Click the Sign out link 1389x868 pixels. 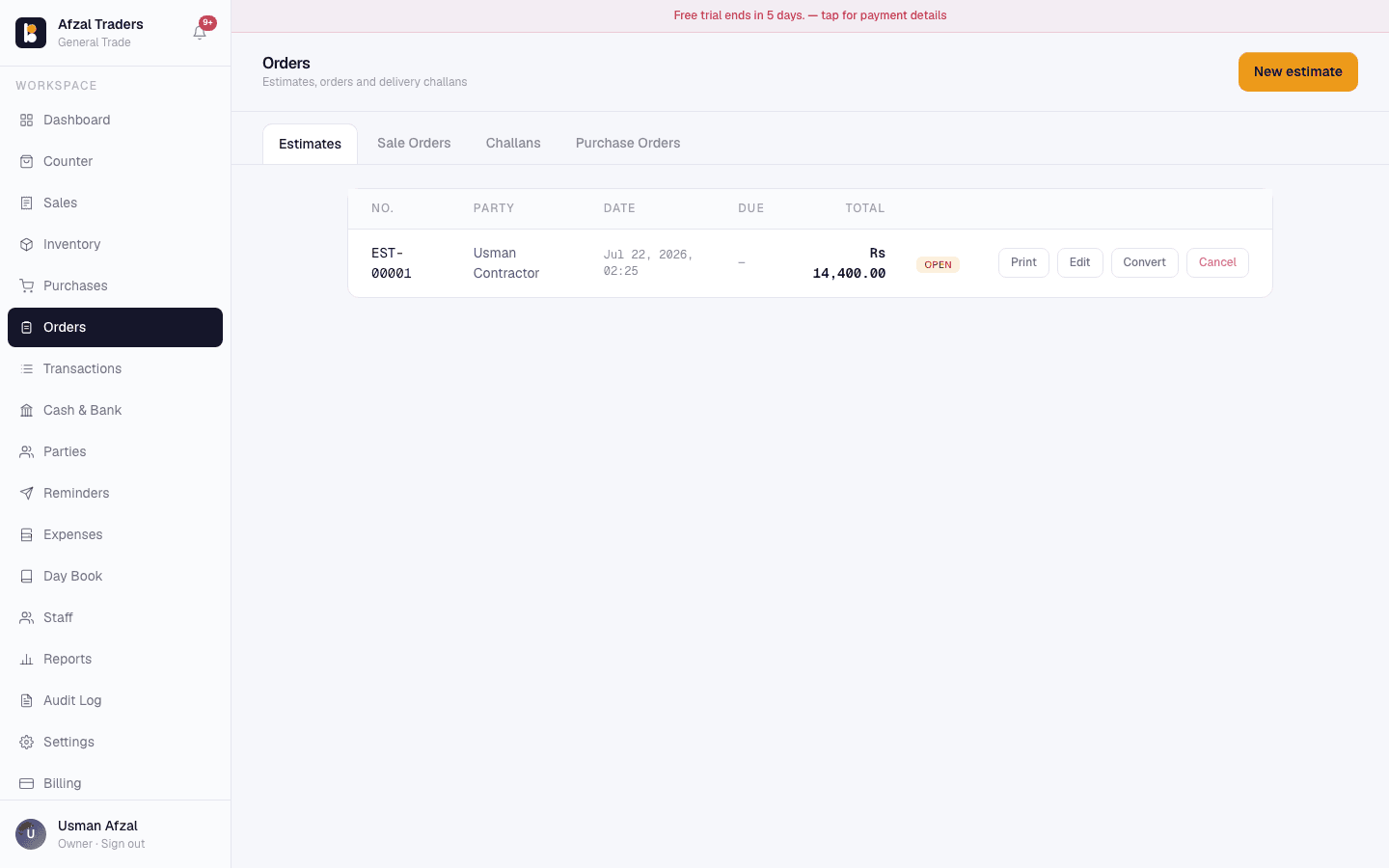pyautogui.click(x=123, y=844)
